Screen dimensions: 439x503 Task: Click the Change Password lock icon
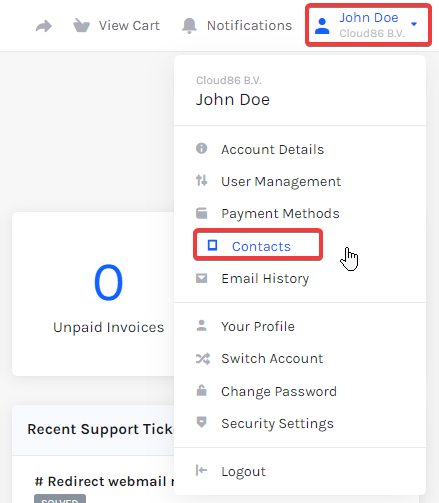pyautogui.click(x=201, y=390)
